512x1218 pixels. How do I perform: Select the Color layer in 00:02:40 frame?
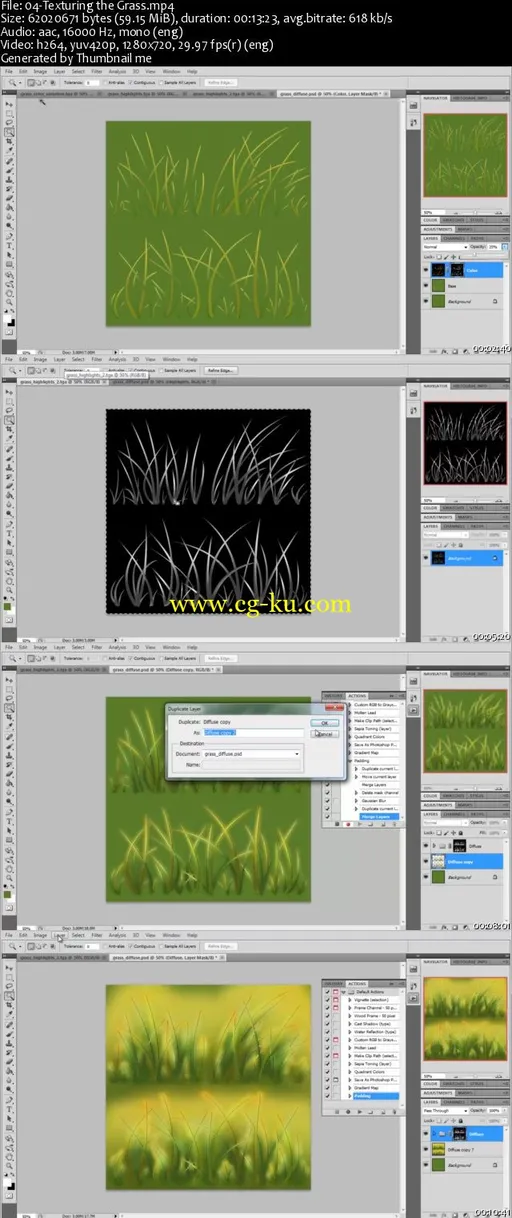[x=467, y=270]
